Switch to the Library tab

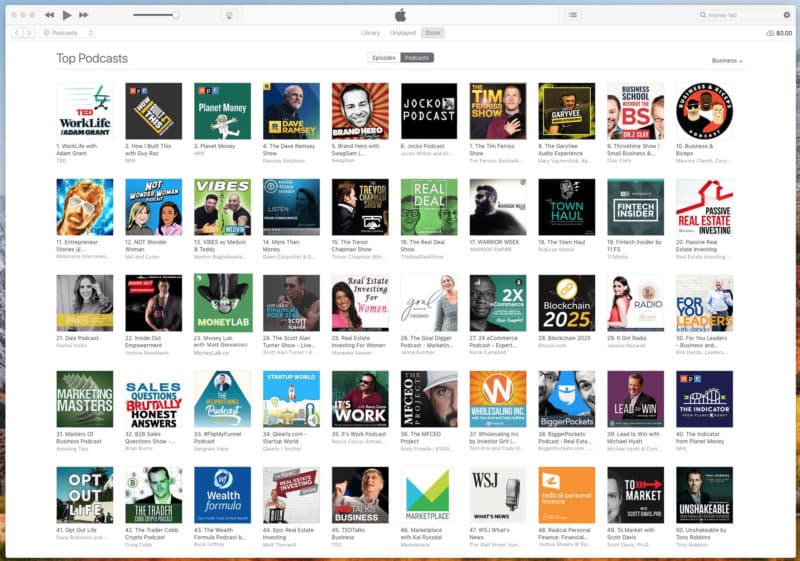370,33
